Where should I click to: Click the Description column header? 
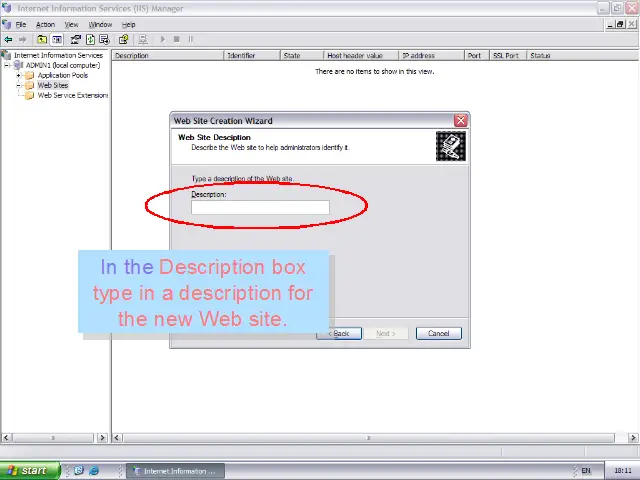point(168,56)
